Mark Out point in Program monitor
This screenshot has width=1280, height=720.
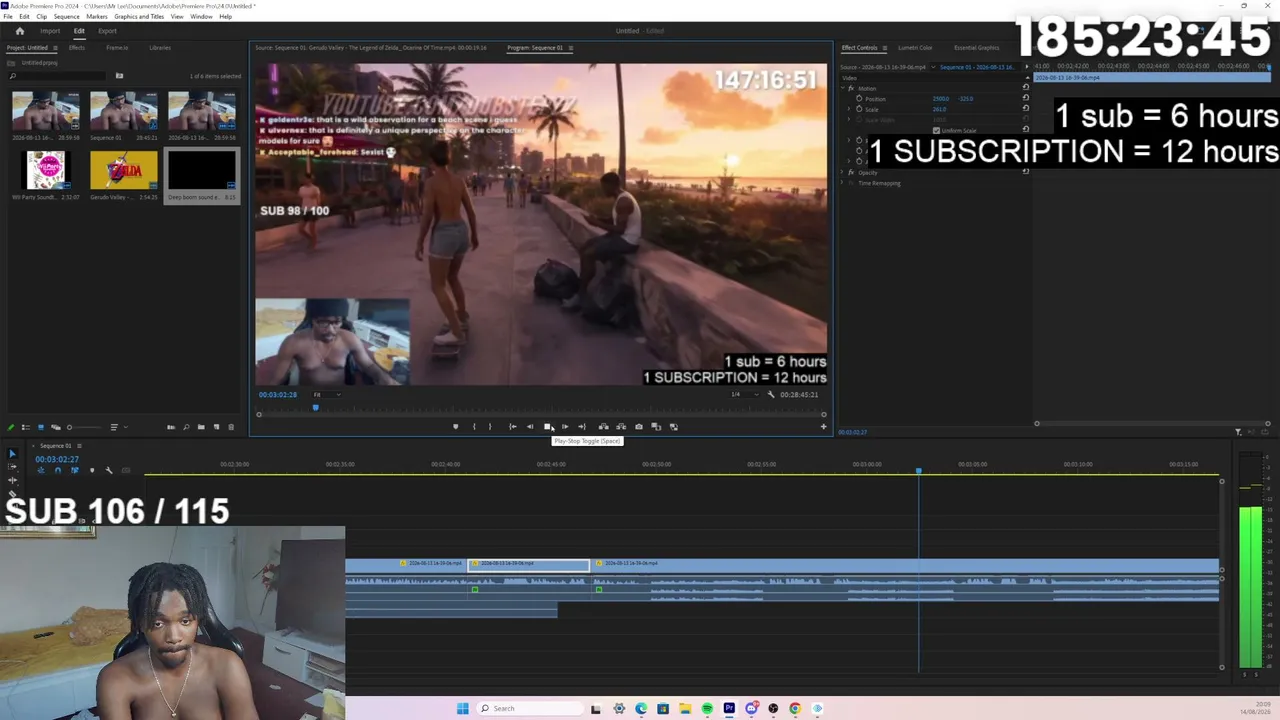point(490,427)
